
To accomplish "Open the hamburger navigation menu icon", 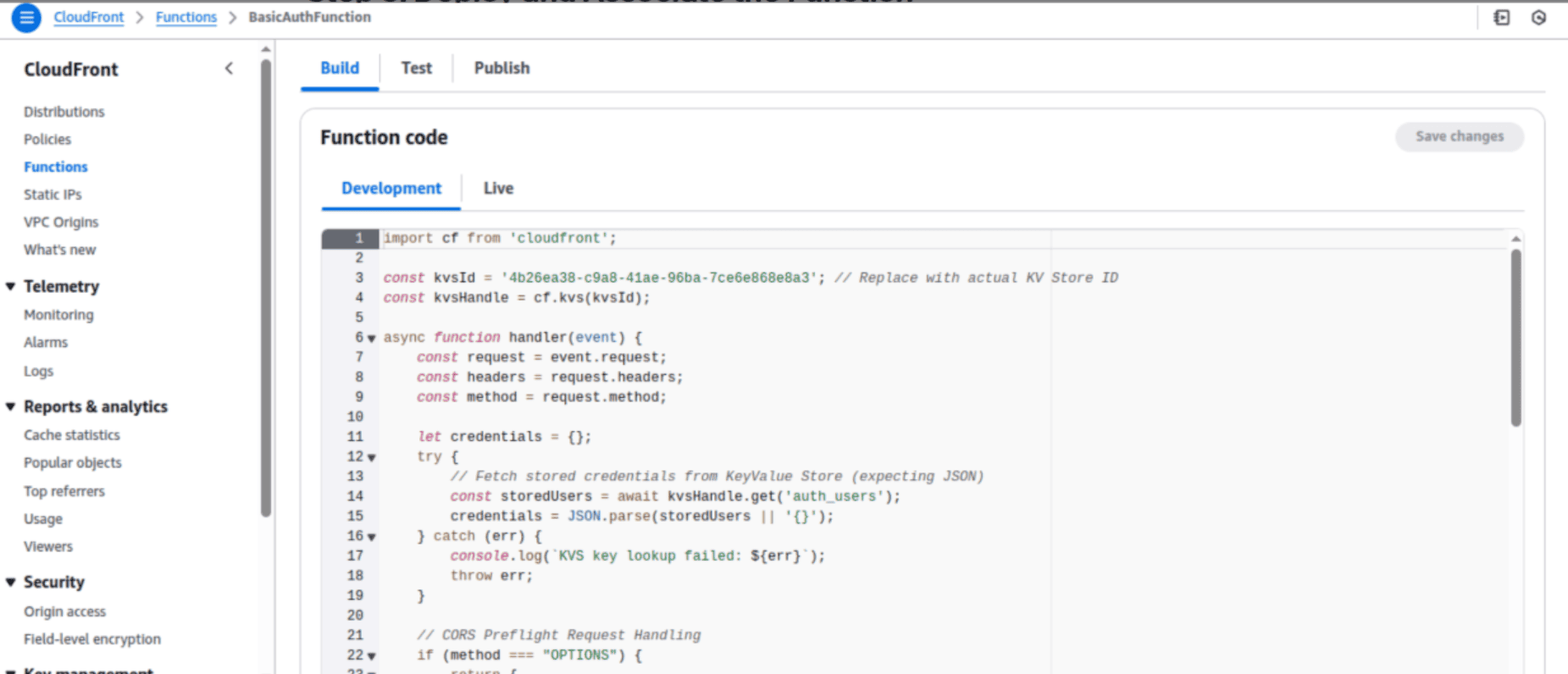I will point(26,17).
